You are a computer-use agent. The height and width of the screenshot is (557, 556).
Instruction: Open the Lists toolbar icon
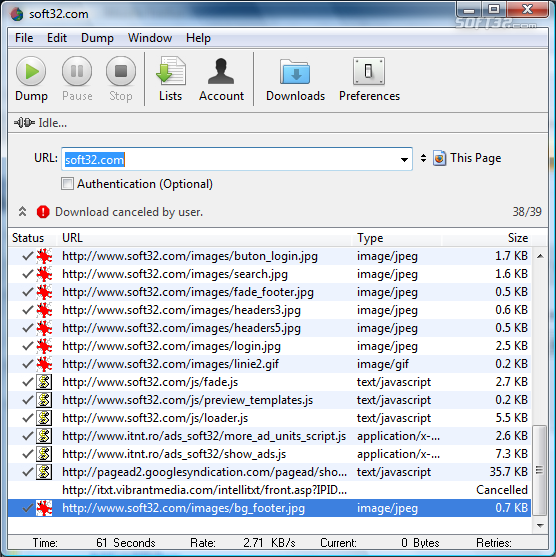click(x=171, y=71)
